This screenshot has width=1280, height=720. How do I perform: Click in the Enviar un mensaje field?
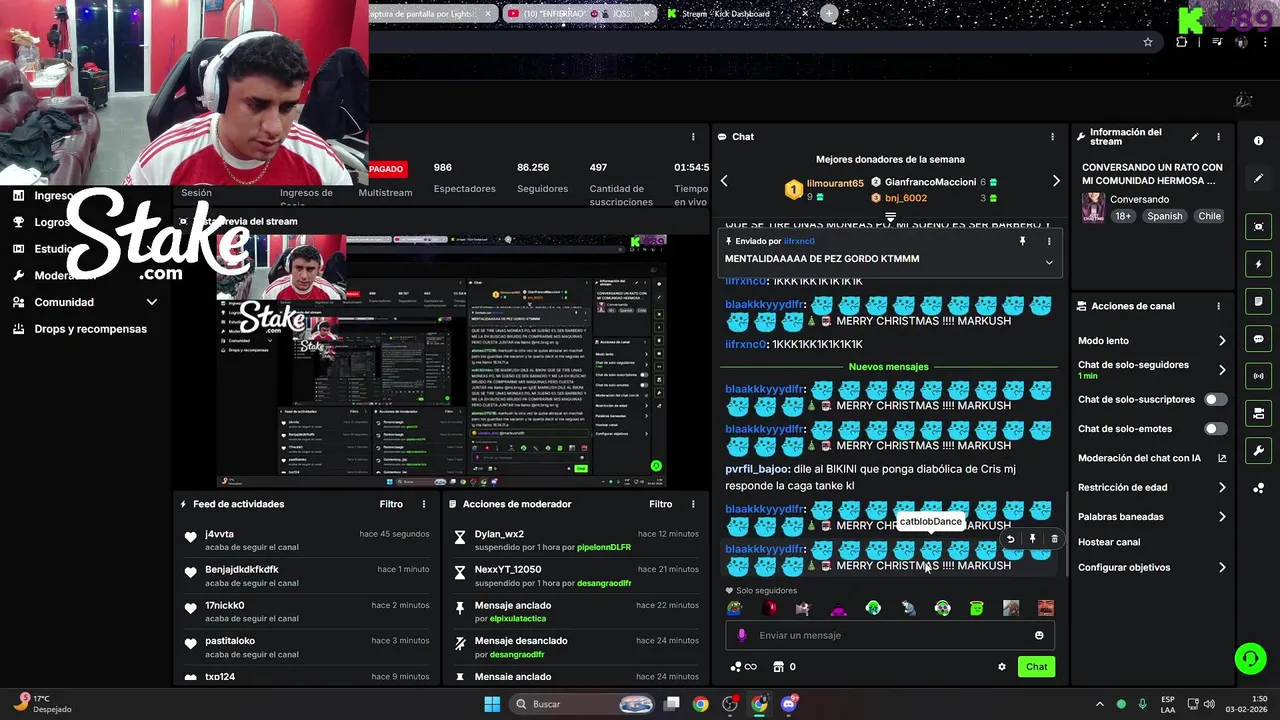tap(890, 635)
